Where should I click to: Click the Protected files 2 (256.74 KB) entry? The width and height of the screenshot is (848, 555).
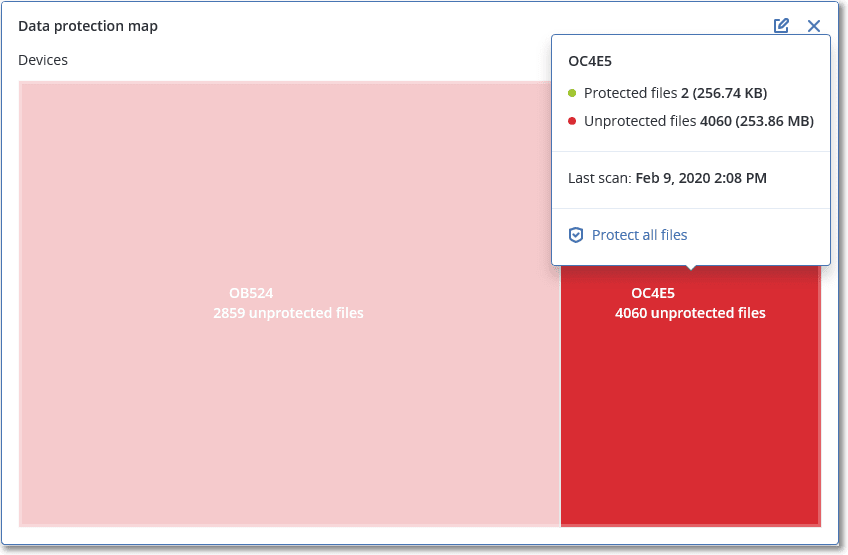pyautogui.click(x=675, y=93)
